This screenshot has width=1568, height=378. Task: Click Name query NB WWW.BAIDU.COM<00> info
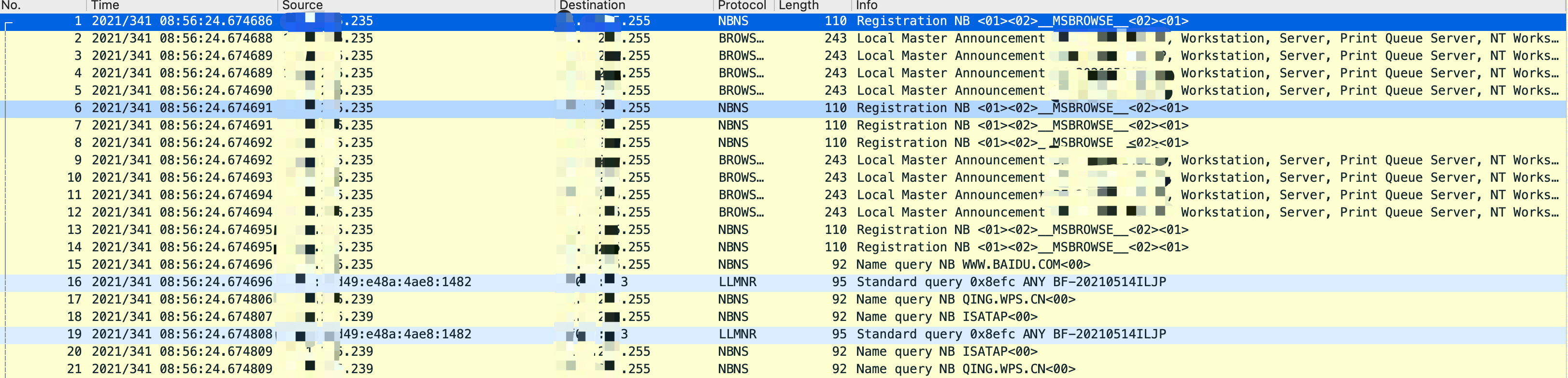click(x=973, y=265)
